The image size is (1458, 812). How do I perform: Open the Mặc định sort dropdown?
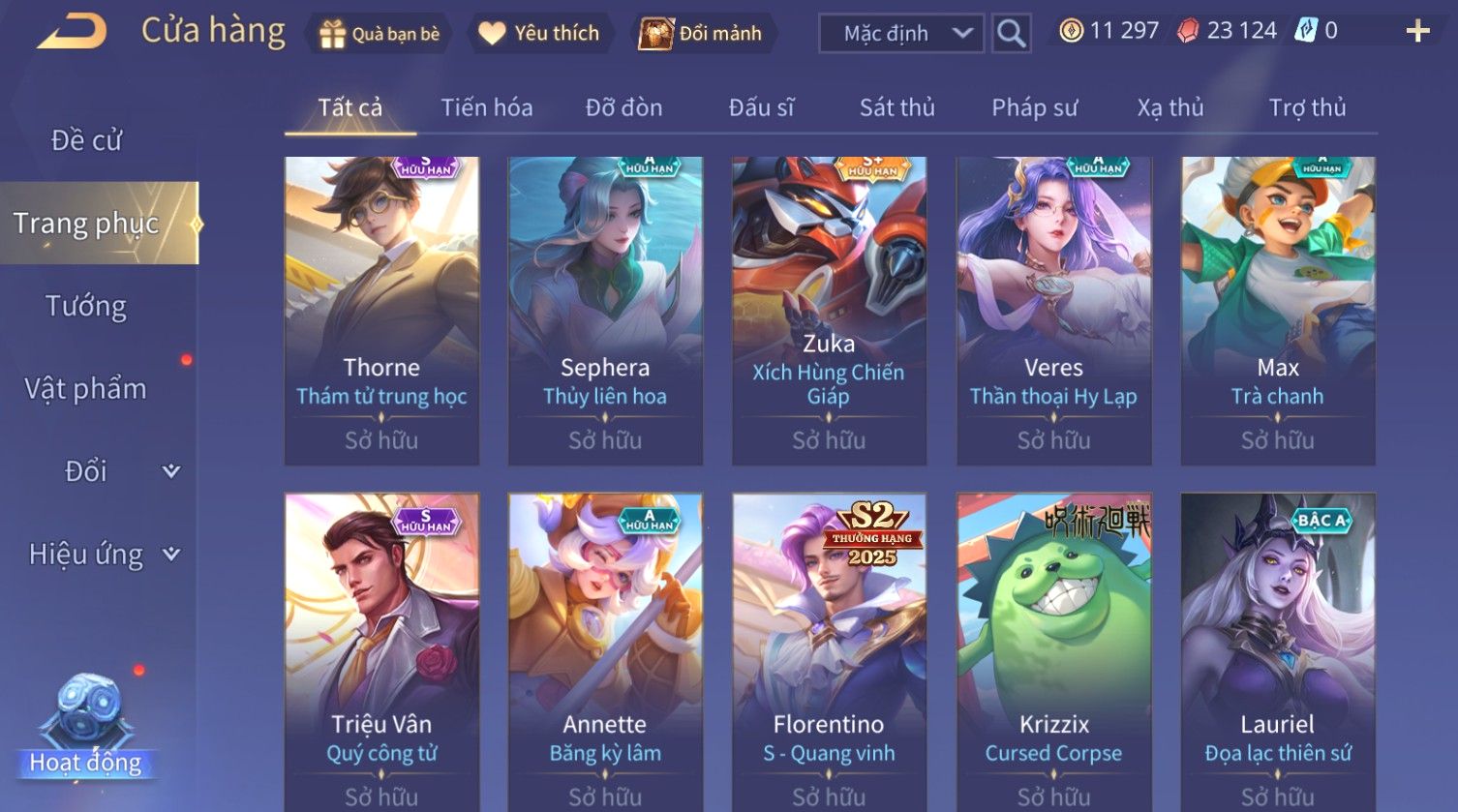click(901, 34)
